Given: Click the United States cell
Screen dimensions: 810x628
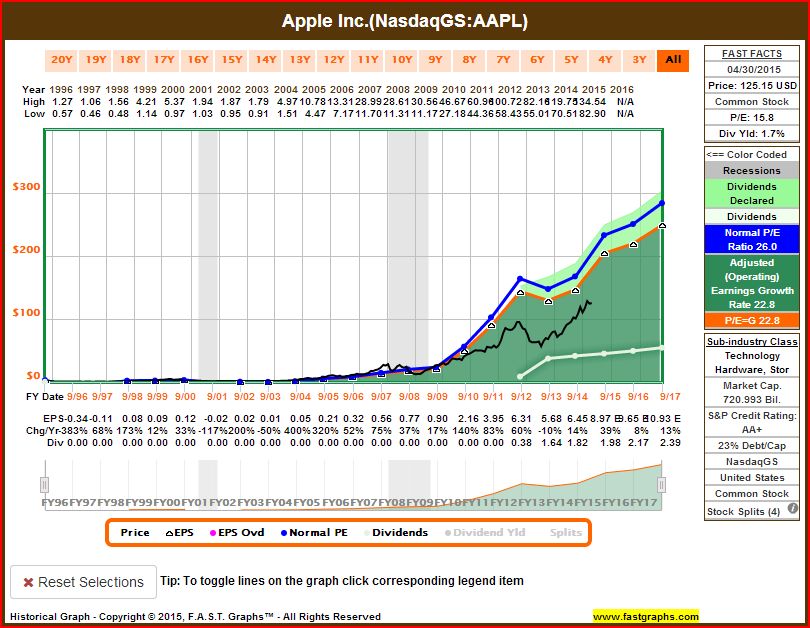Looking at the screenshot, I should pyautogui.click(x=752, y=478).
